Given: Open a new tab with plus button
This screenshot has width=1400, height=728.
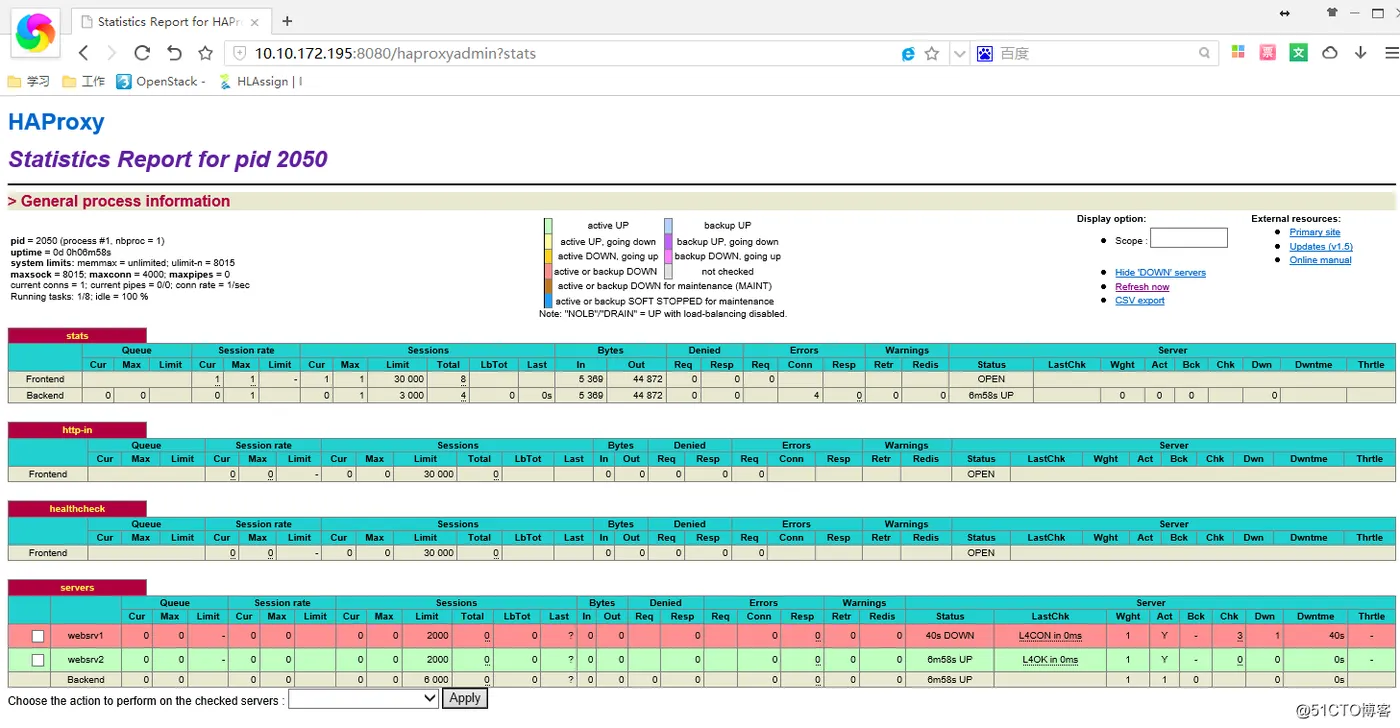Looking at the screenshot, I should 288,21.
